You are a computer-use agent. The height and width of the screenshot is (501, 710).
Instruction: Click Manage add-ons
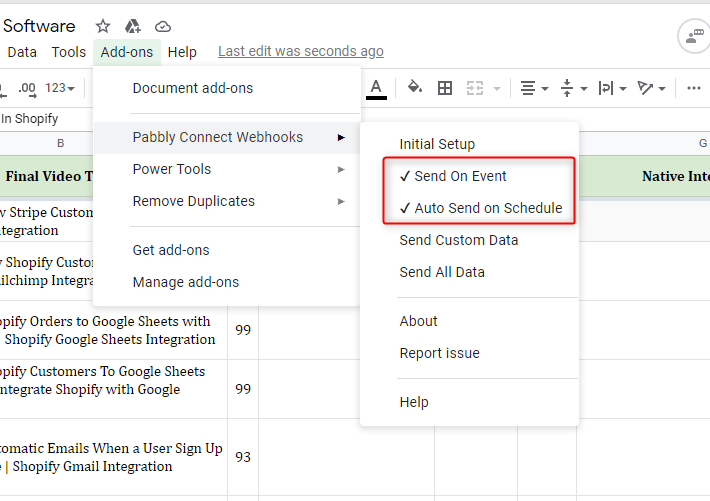tap(227, 282)
